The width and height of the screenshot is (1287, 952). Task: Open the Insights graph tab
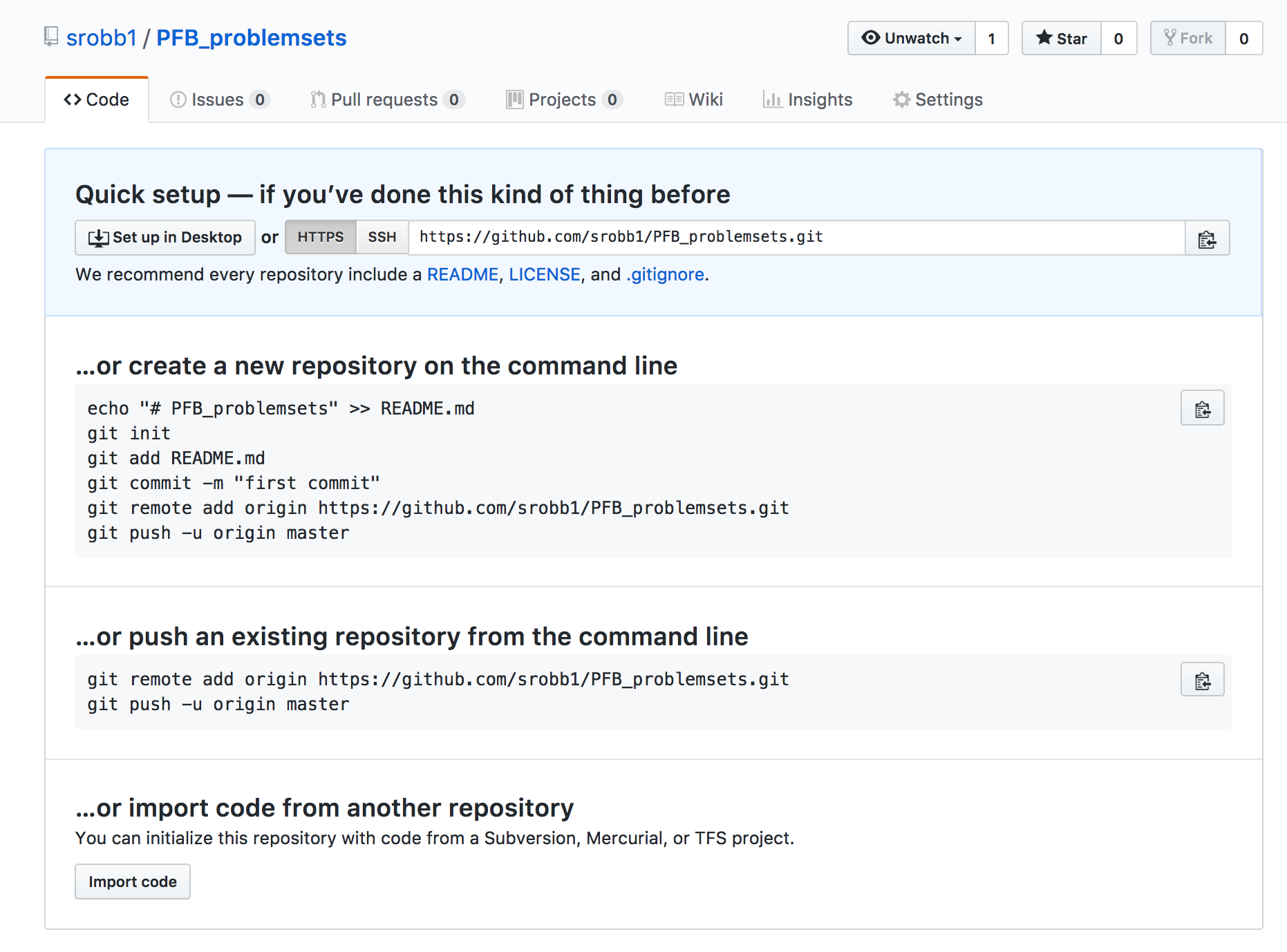coord(807,100)
